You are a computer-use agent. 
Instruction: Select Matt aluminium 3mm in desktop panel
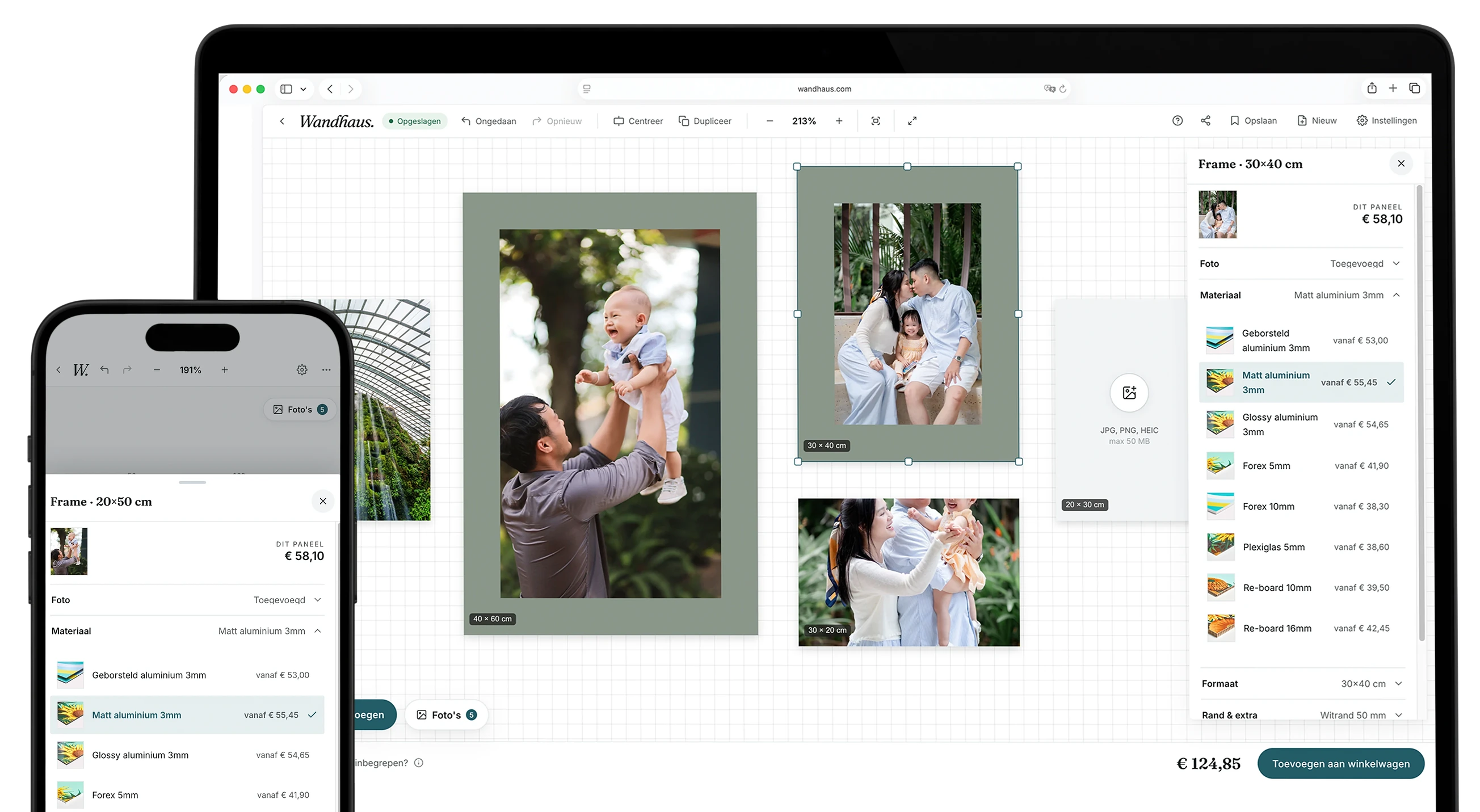pos(1301,382)
